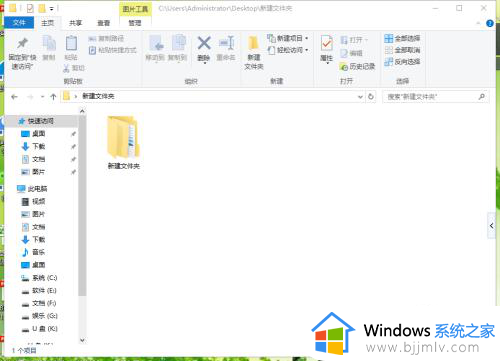The image size is (500, 361).
Task: Click Select none in ribbon
Action: (402, 50)
